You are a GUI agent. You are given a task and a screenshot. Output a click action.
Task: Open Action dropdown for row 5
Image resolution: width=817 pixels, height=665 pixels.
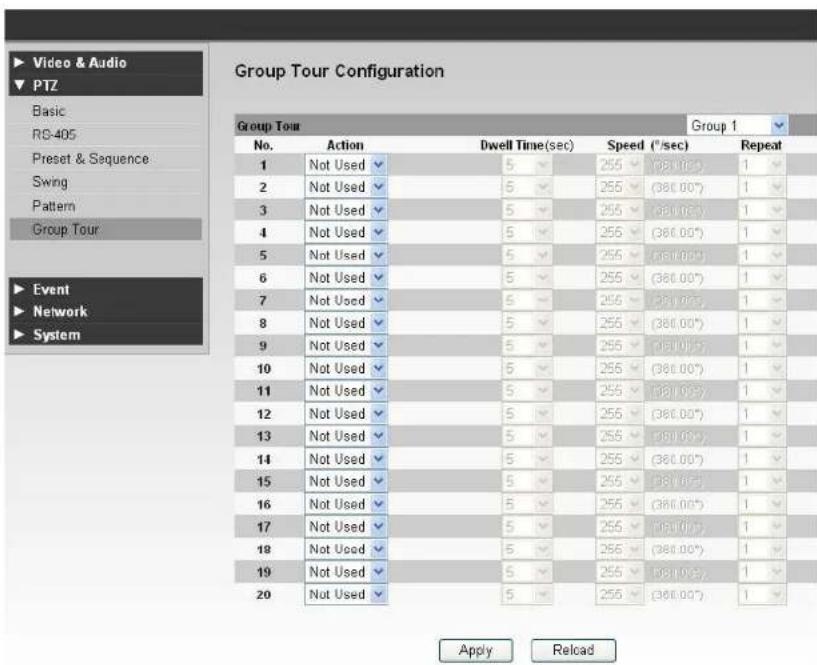[x=346, y=255]
